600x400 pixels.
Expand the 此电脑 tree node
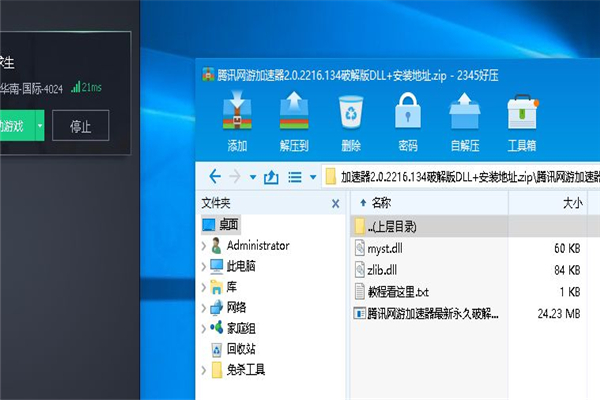tap(204, 267)
